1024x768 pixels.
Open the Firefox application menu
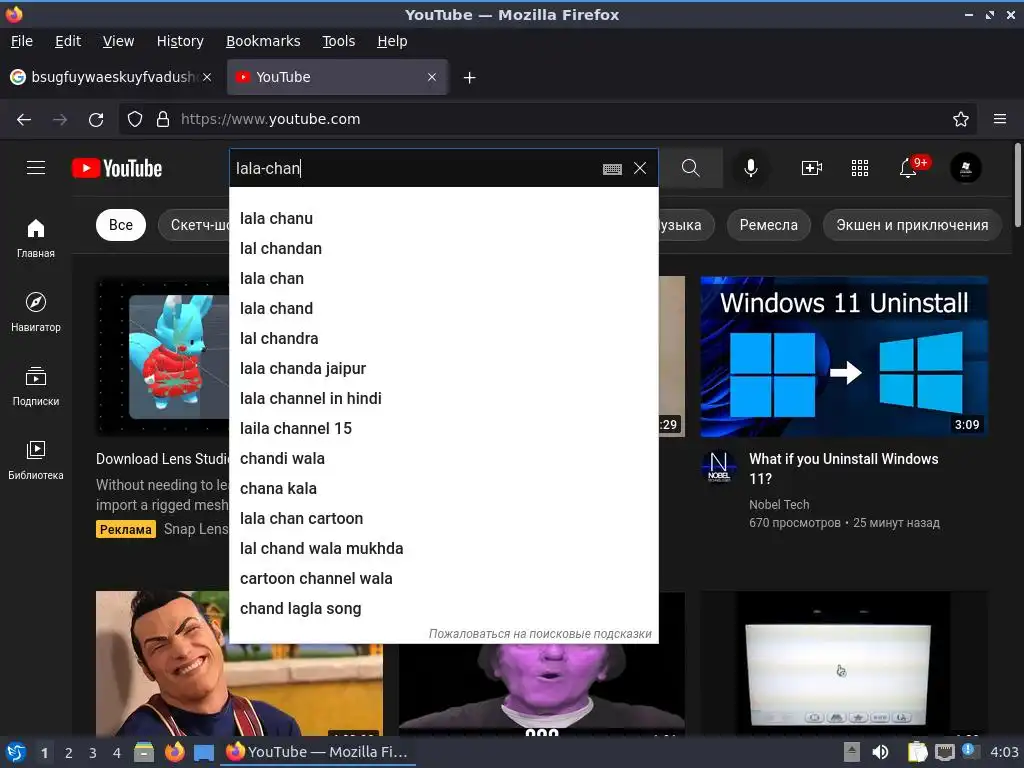(1000, 120)
